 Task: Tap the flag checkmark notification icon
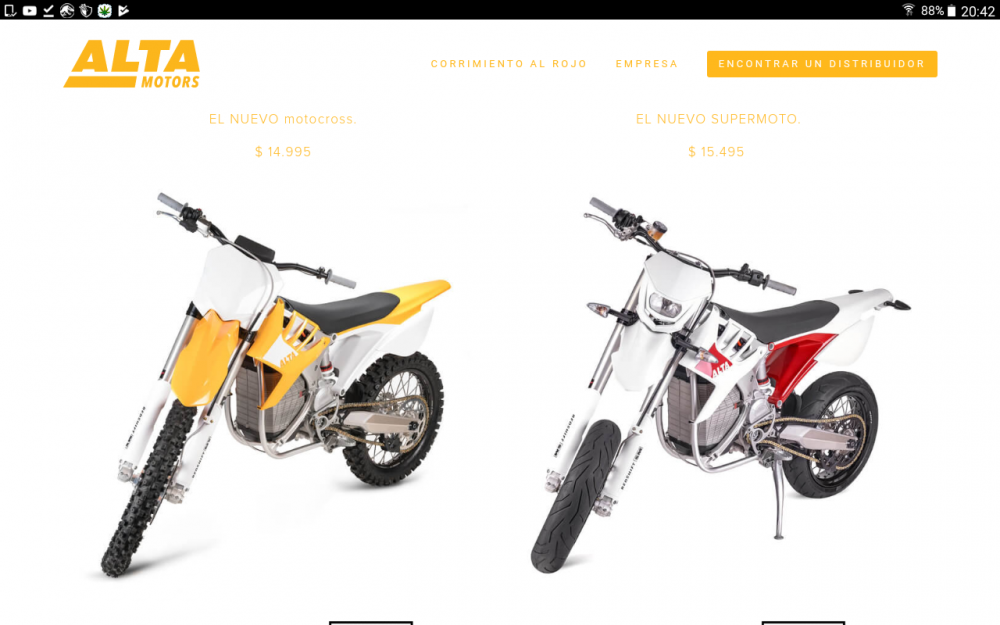click(124, 10)
